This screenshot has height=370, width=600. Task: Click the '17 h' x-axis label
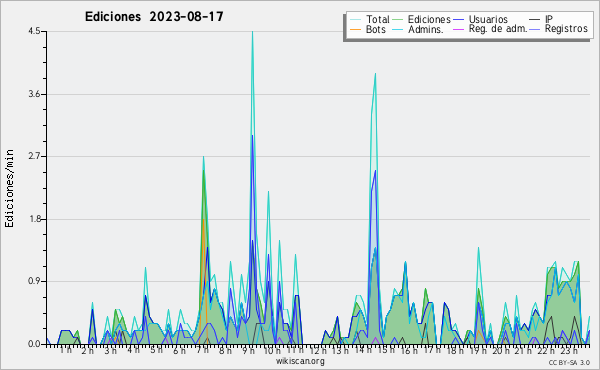point(432,350)
